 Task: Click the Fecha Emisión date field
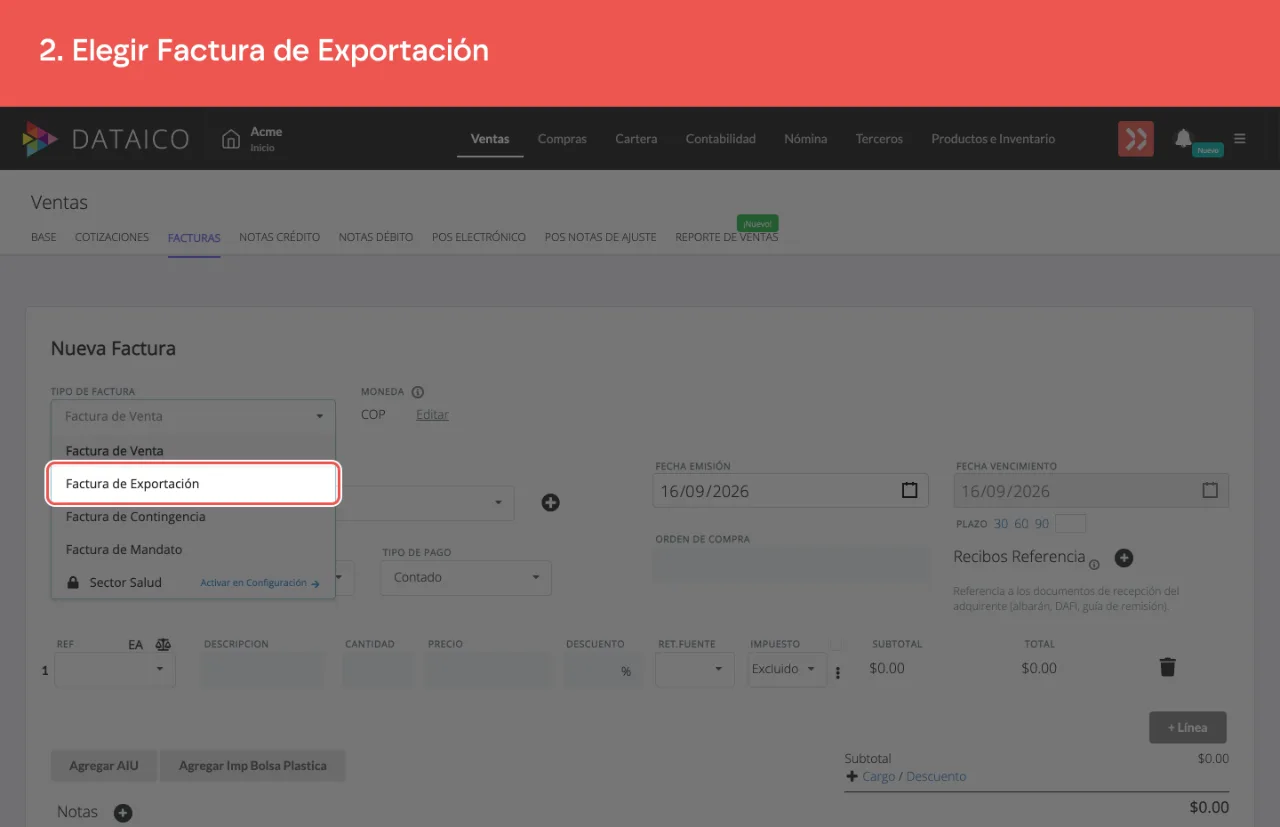click(791, 491)
